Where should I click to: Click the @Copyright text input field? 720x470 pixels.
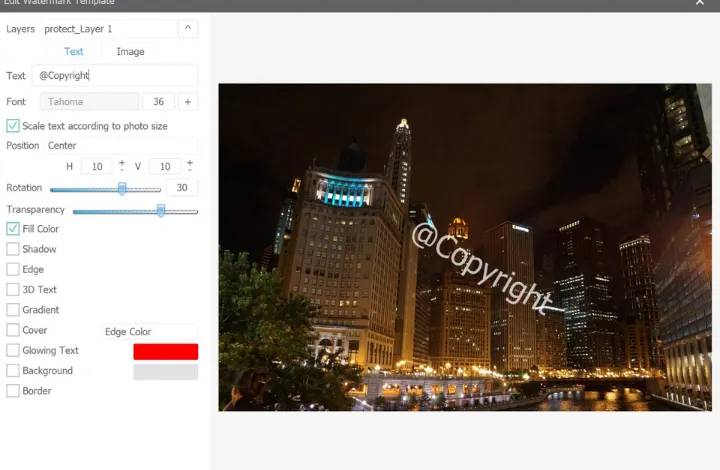(114, 76)
